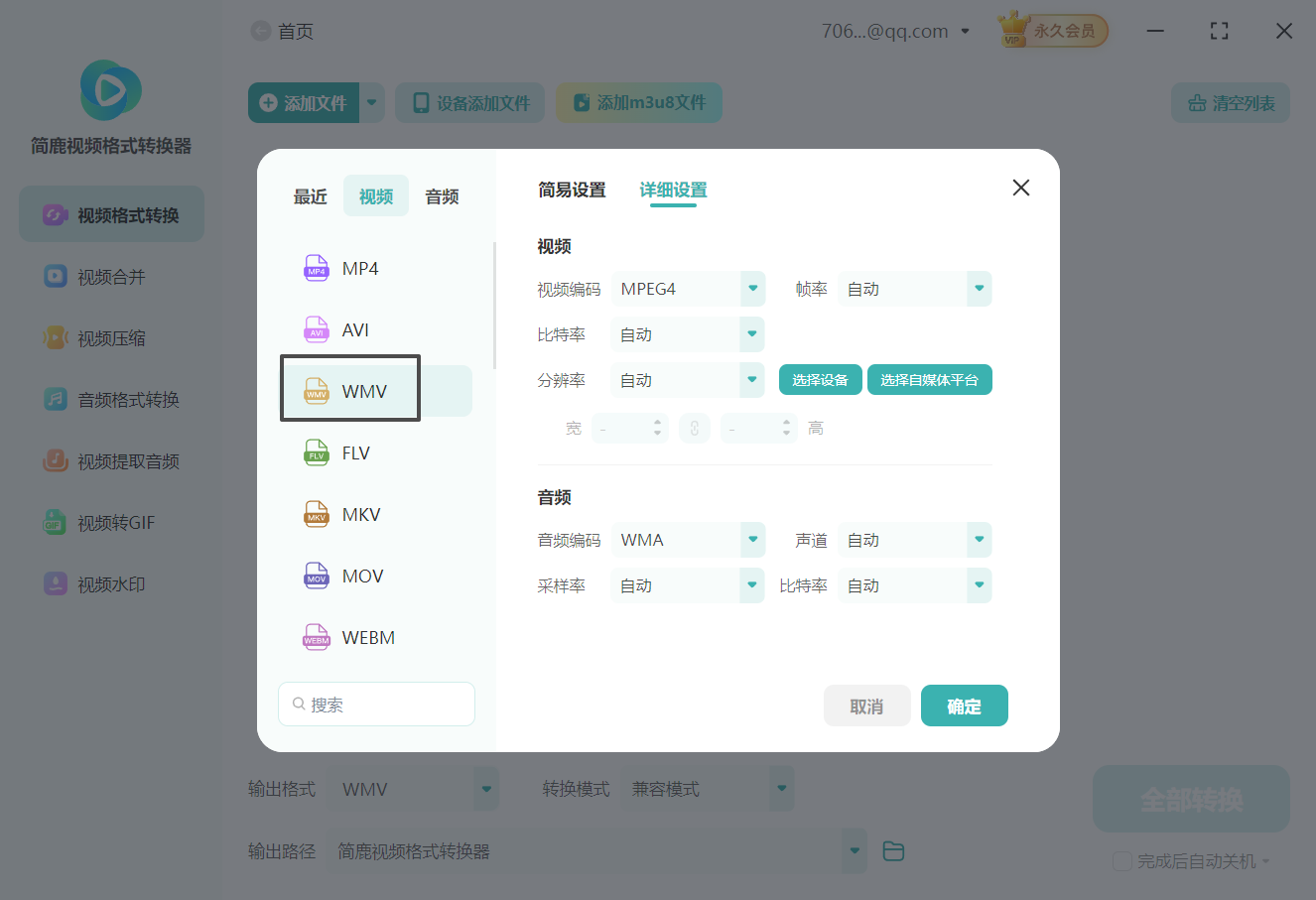Select the MKV output format
The height and width of the screenshot is (900, 1316).
tap(362, 514)
